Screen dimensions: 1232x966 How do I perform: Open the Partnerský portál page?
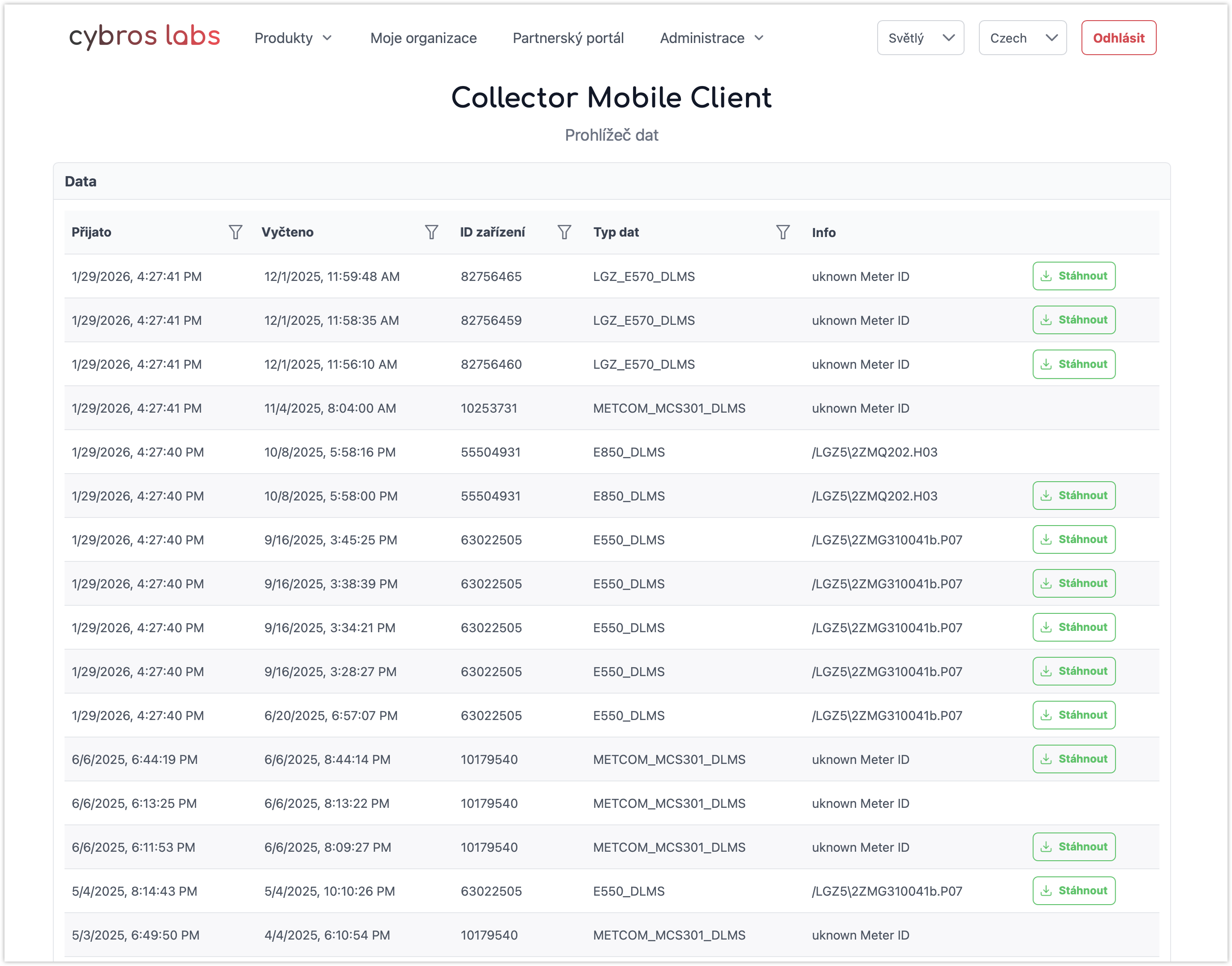(568, 38)
